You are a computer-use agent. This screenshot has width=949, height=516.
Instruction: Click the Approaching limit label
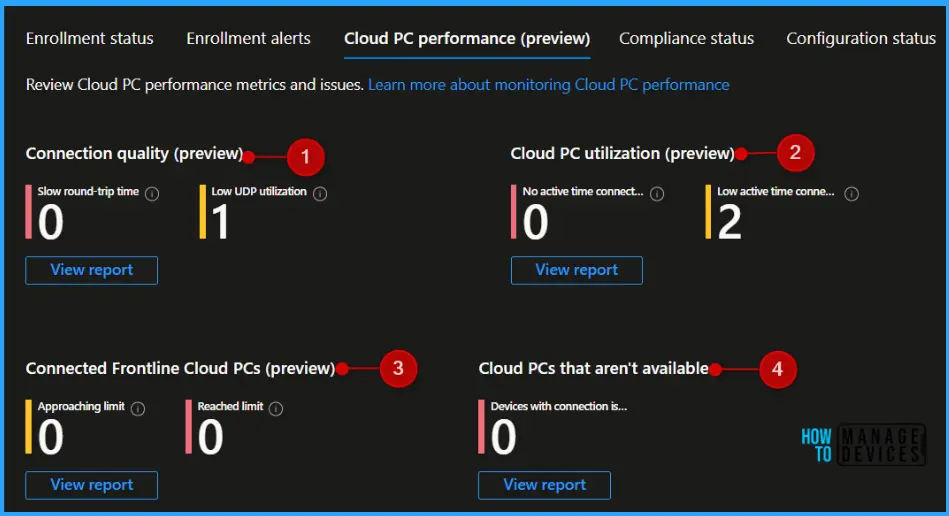81,407
